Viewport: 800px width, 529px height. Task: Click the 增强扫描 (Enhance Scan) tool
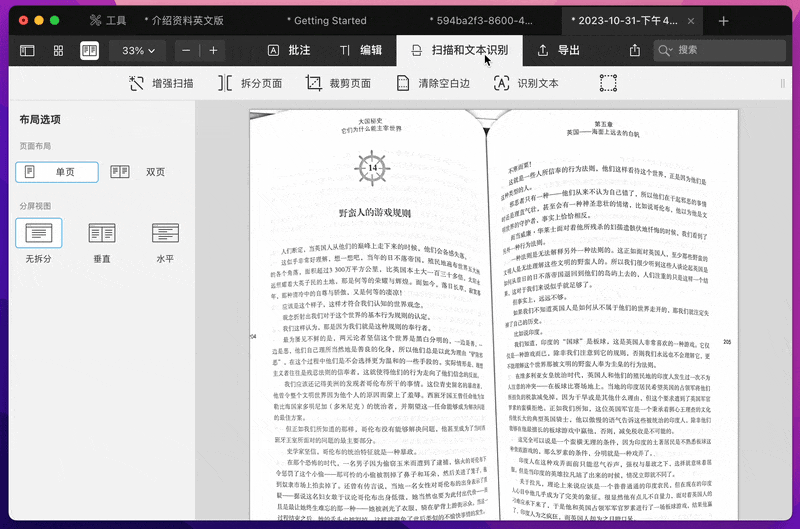point(161,84)
